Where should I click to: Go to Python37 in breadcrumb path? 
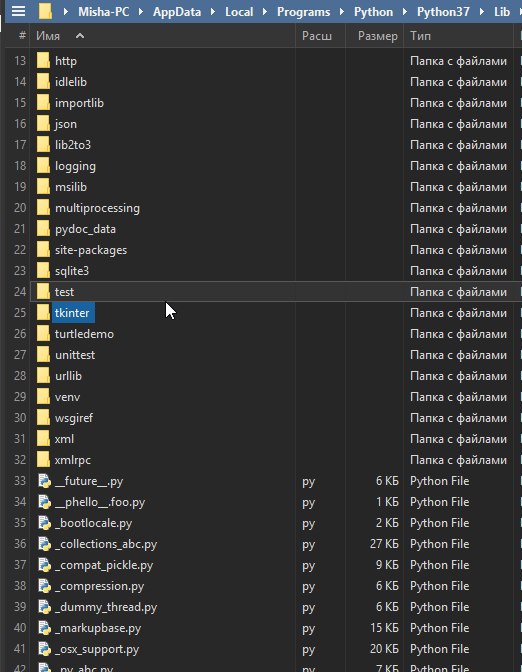point(443,12)
